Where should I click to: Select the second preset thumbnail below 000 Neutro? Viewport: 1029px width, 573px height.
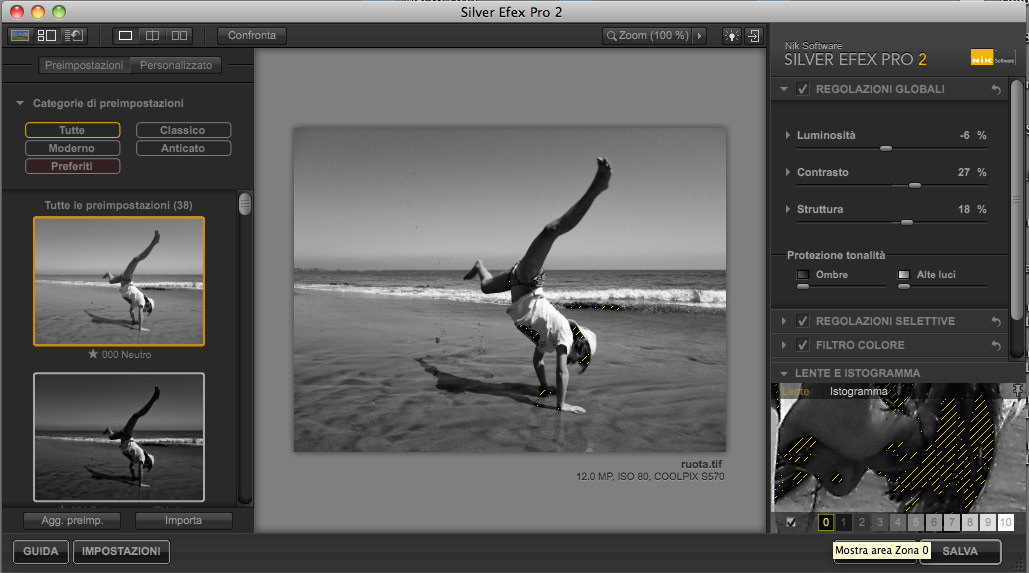click(x=119, y=437)
